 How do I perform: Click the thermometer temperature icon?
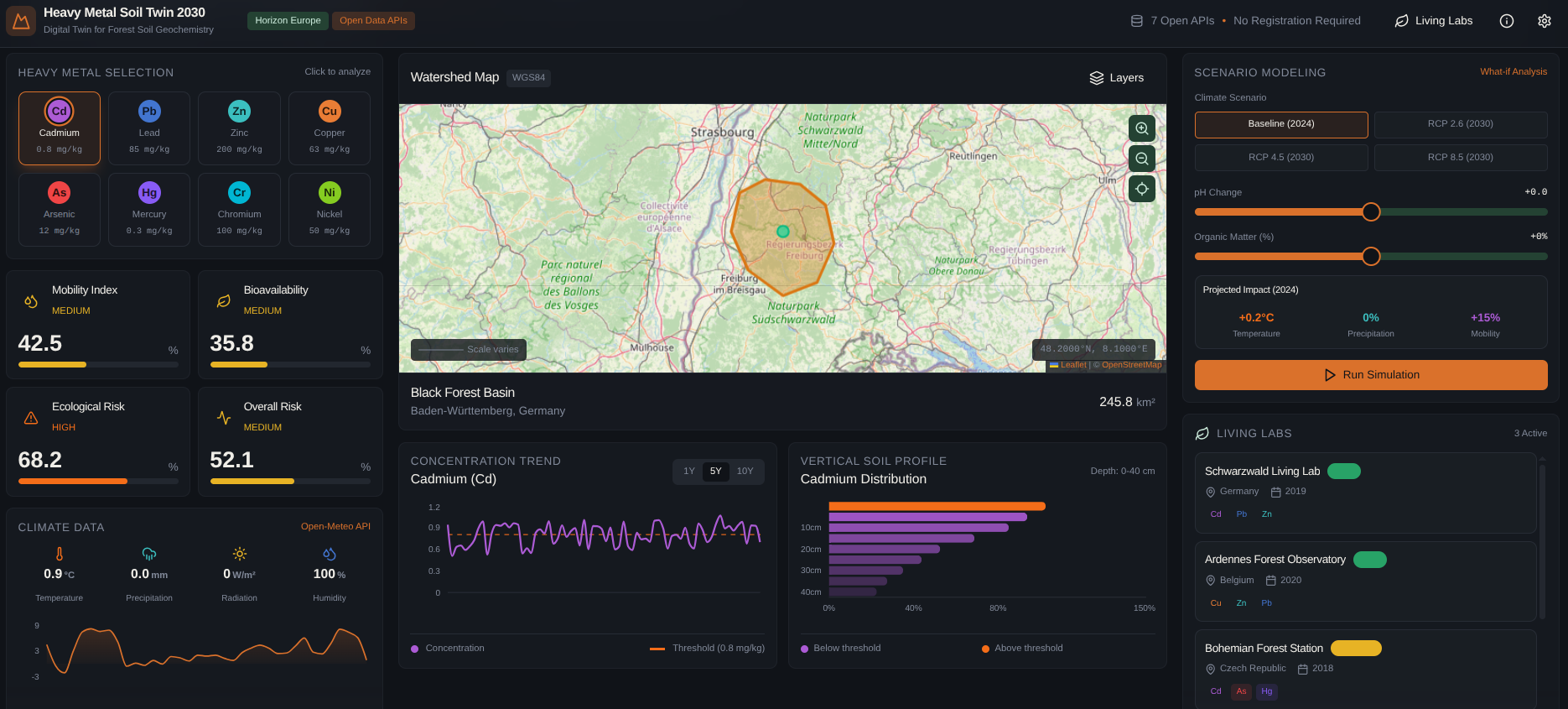[60, 554]
